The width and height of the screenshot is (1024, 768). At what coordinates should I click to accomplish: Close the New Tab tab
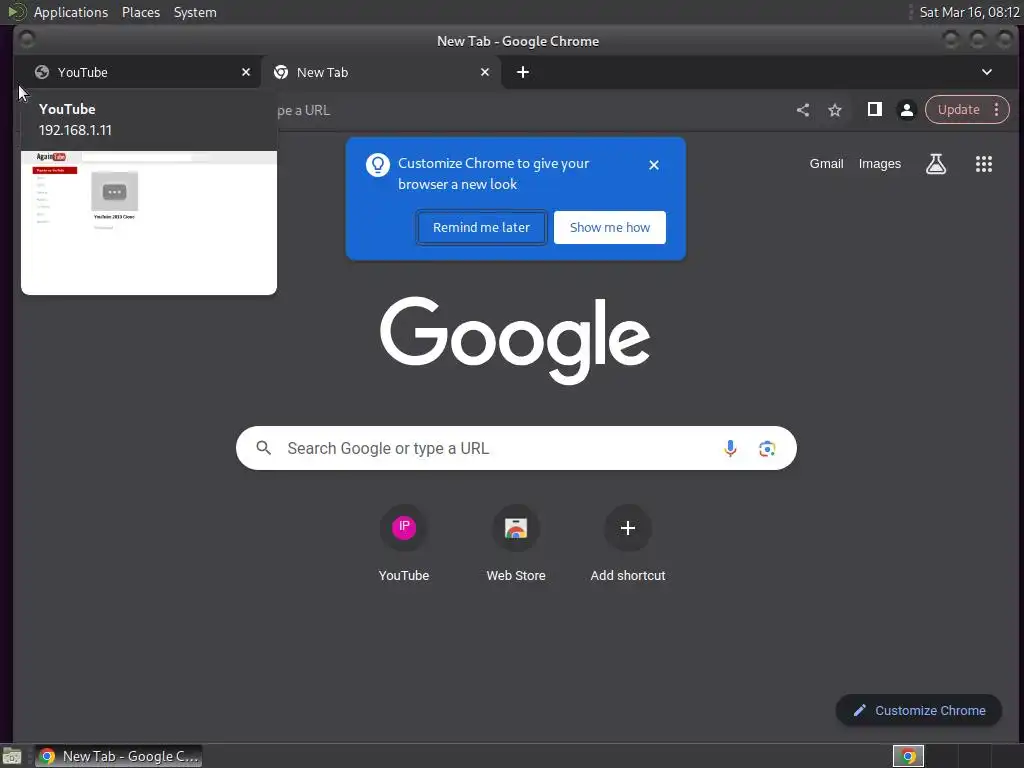pos(485,72)
